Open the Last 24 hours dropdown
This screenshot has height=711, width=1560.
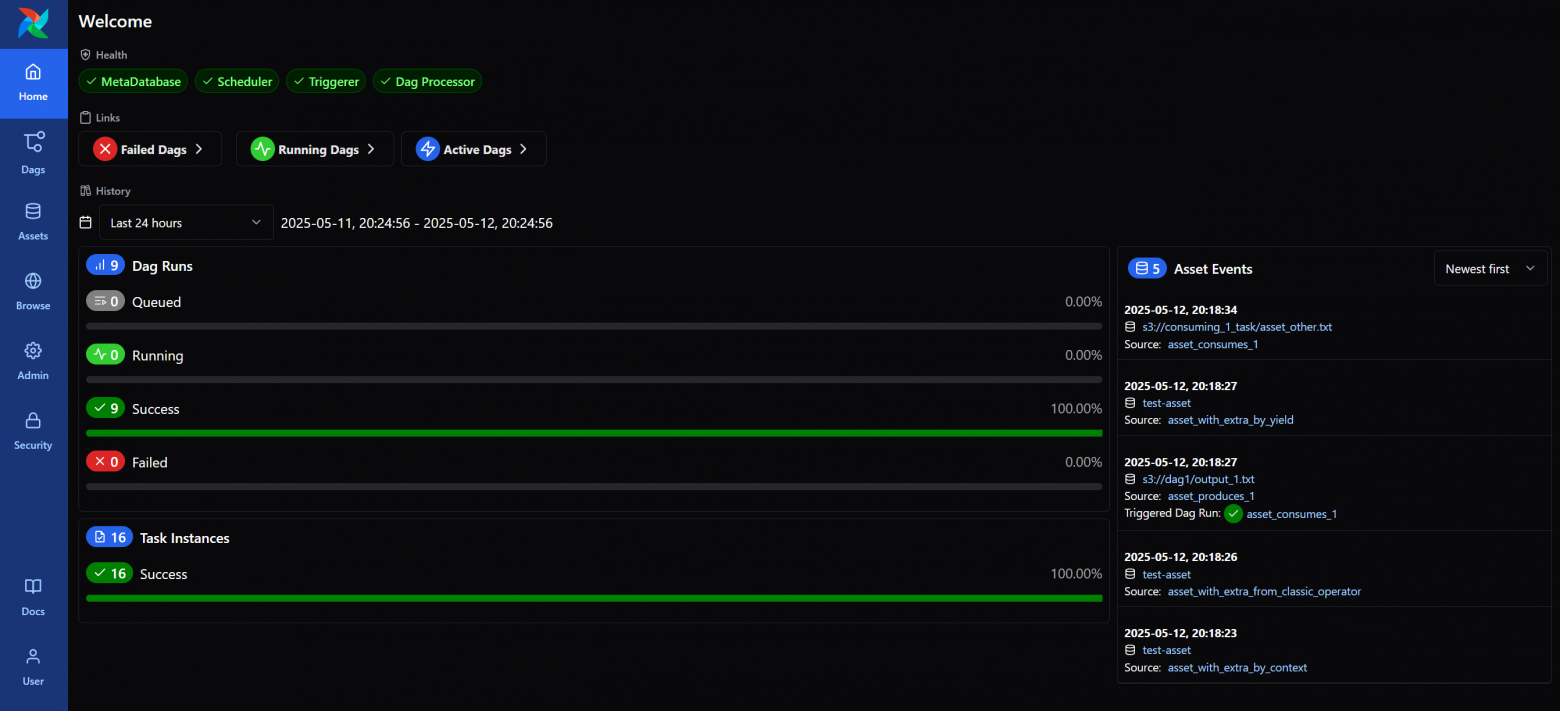coord(186,222)
